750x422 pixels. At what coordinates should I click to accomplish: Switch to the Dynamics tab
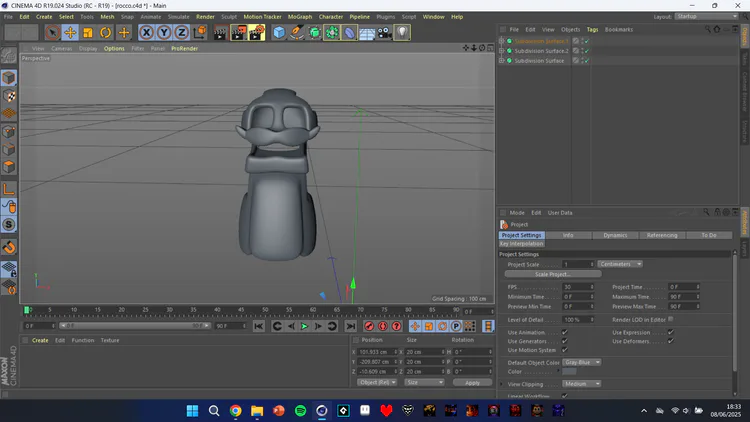coord(615,235)
